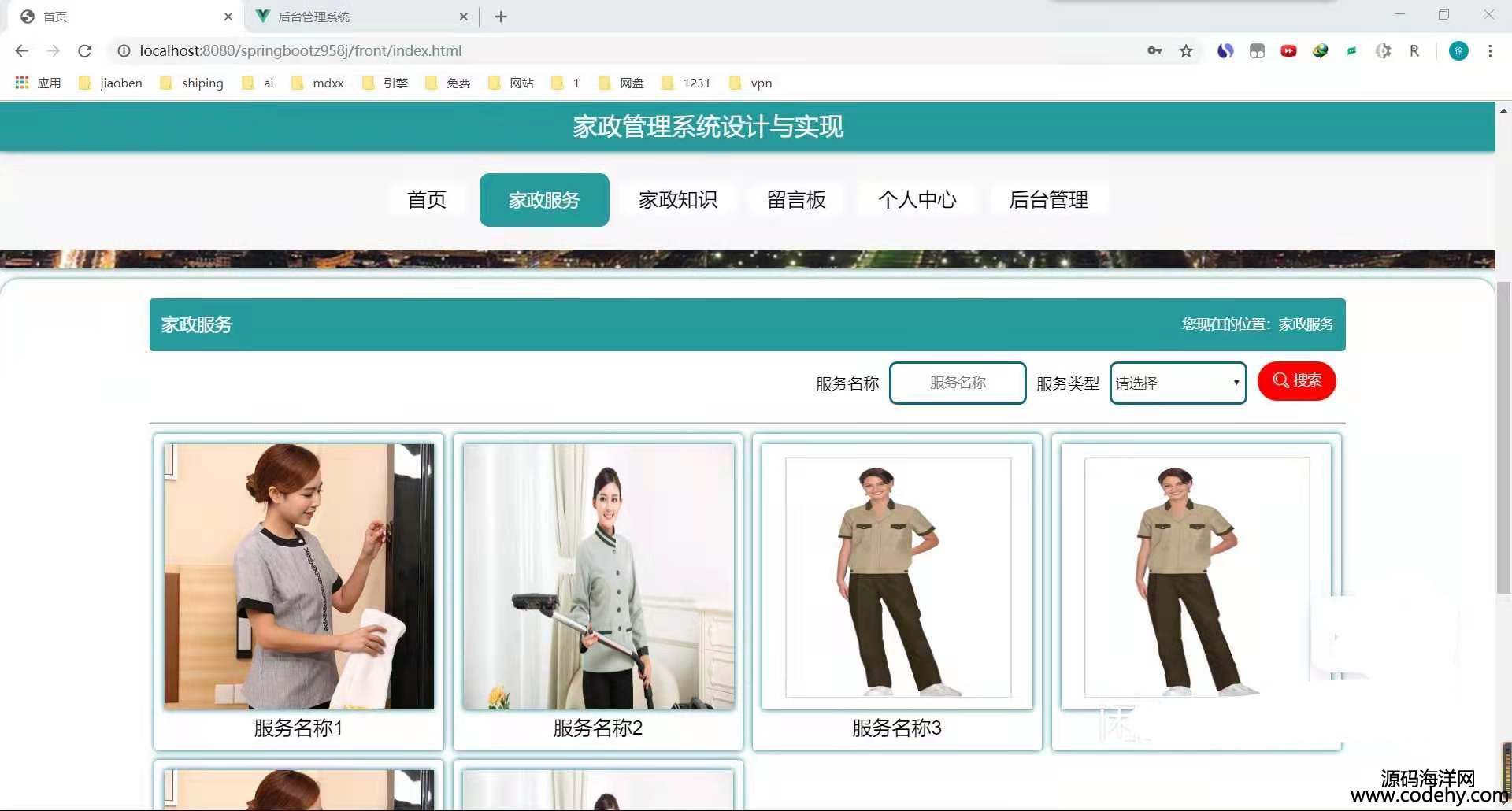Open the mdxx bookmark folder
This screenshot has width=1512, height=811.
click(x=317, y=83)
